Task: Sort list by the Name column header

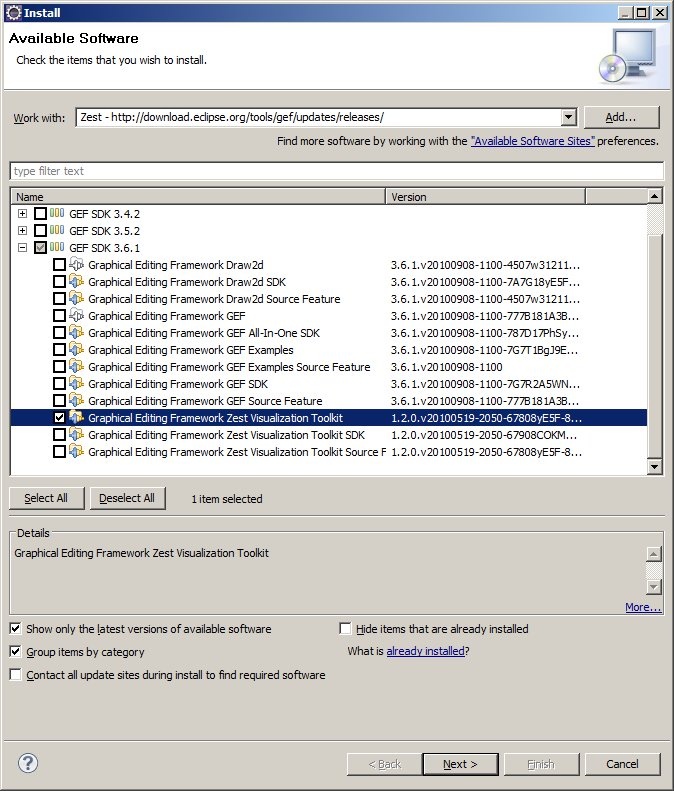Action: click(197, 197)
